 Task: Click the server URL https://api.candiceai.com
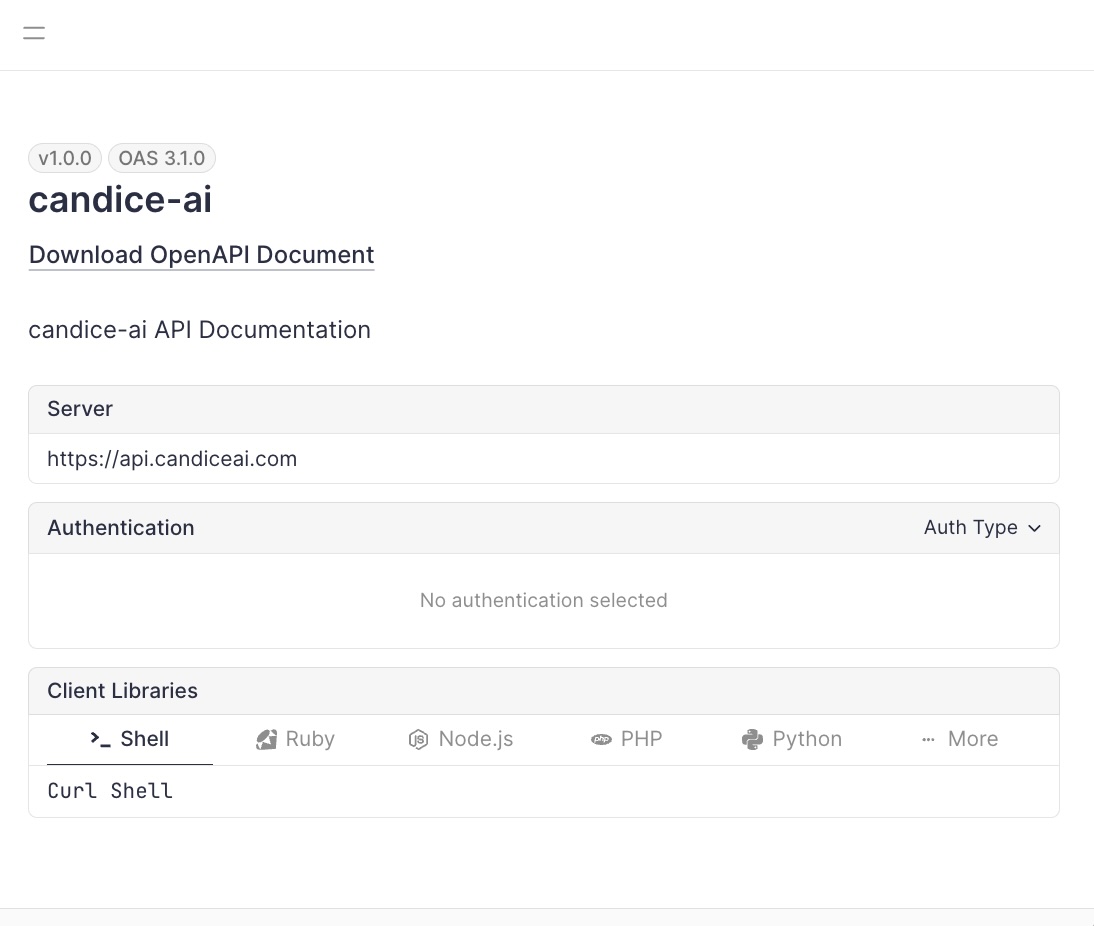pos(172,458)
